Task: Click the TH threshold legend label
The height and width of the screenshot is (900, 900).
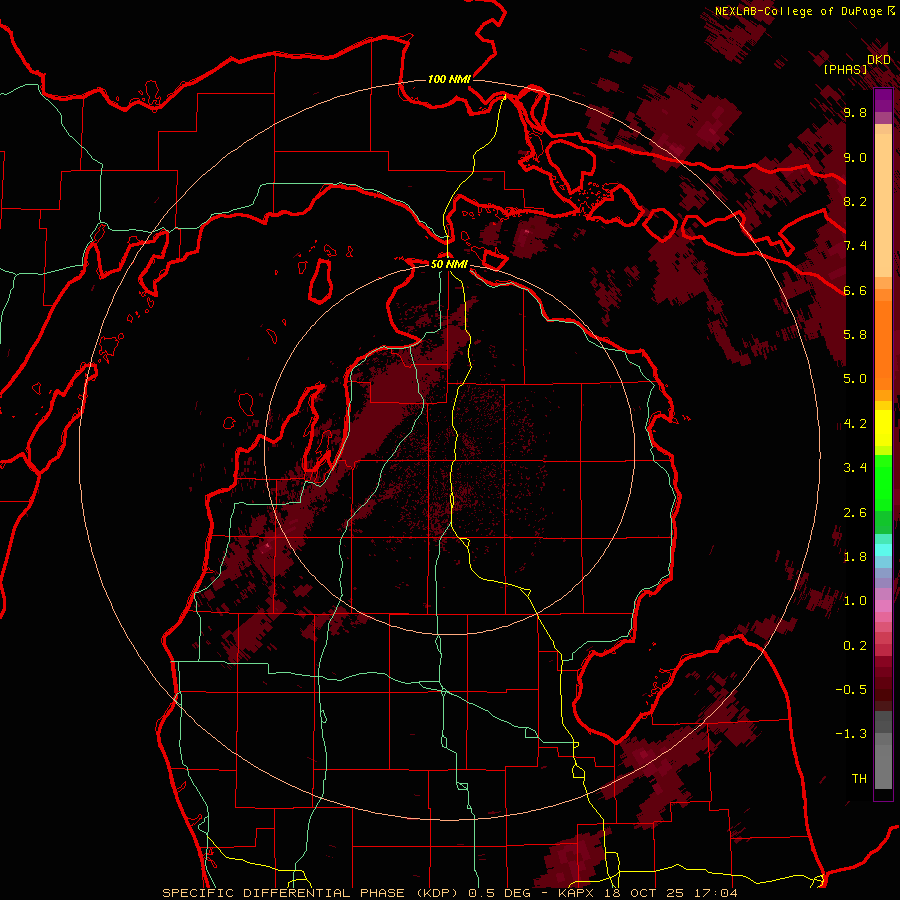Action: tap(859, 779)
